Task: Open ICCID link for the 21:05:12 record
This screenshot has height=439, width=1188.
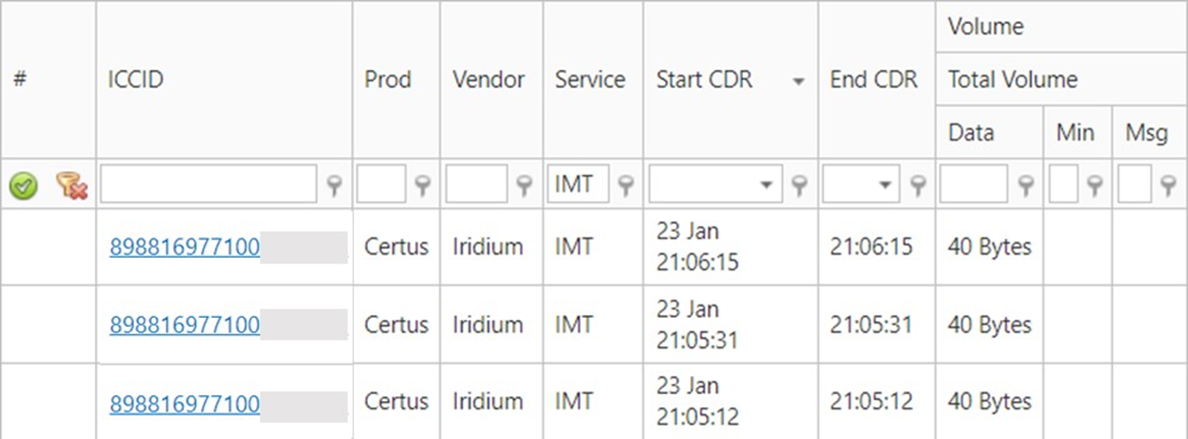Action: pos(184,403)
